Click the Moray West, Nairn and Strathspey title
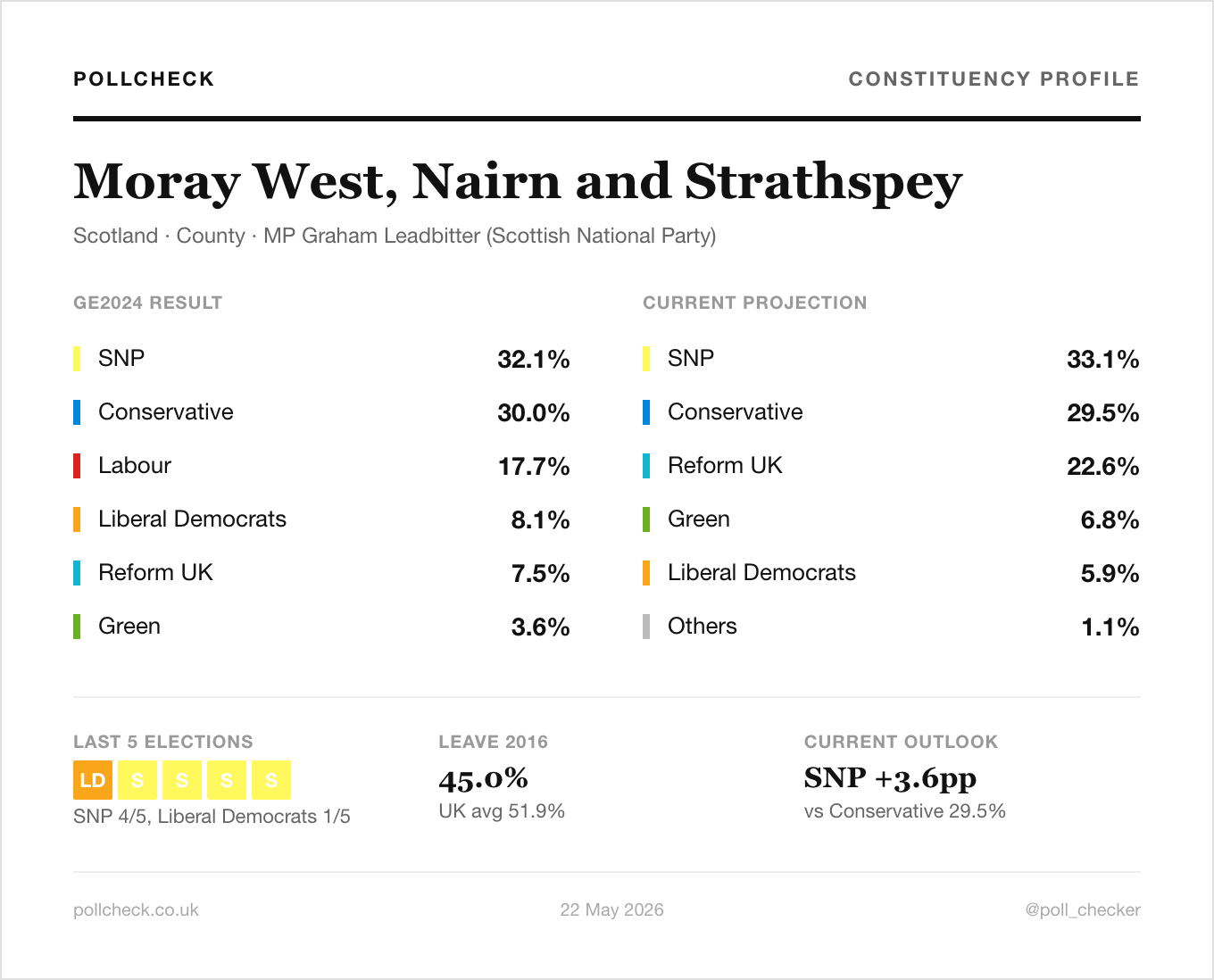Viewport: 1214px width, 980px height. point(518,182)
